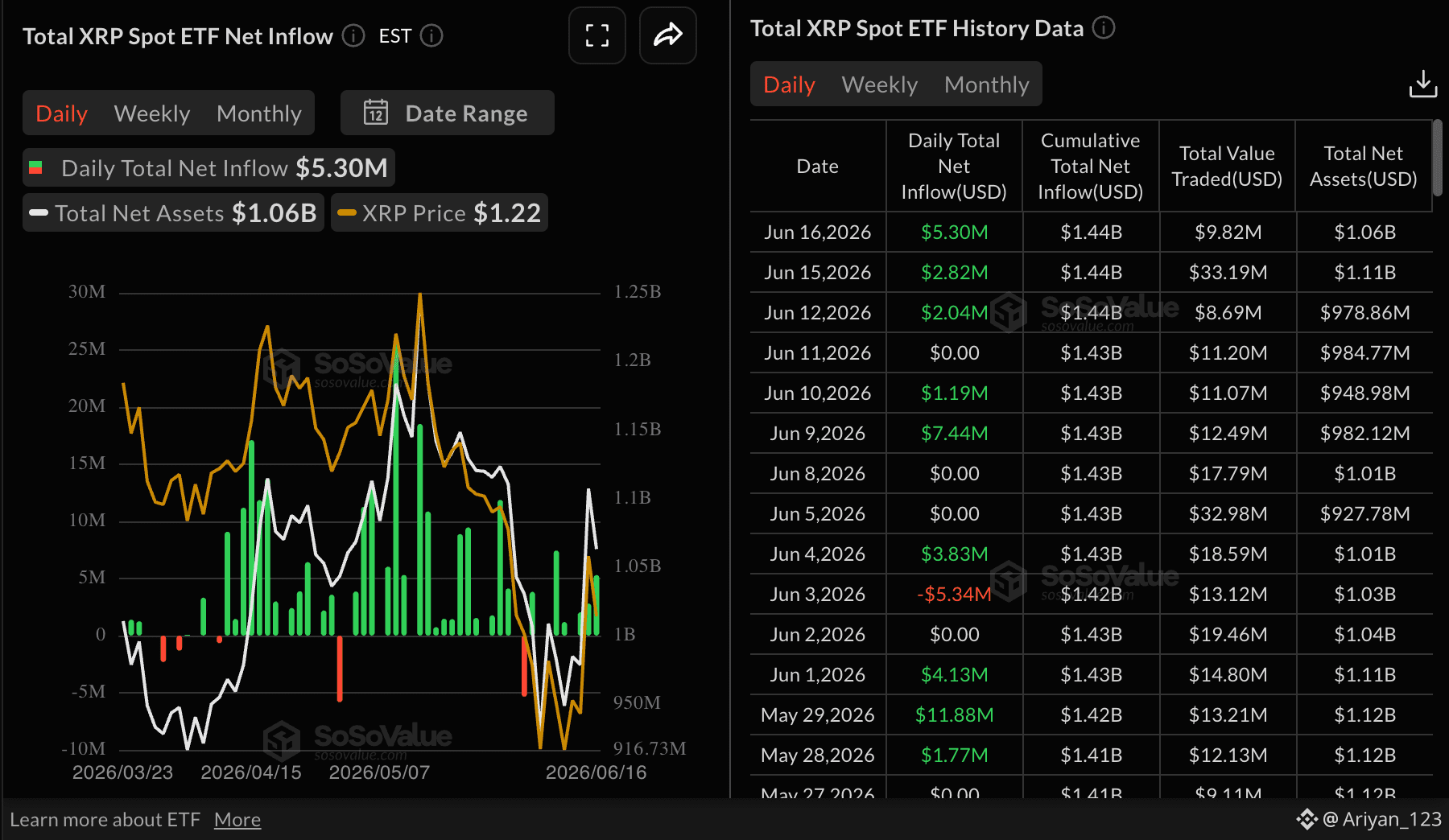Image resolution: width=1449 pixels, height=840 pixels.
Task: Click the share arrow icon
Action: [667, 35]
